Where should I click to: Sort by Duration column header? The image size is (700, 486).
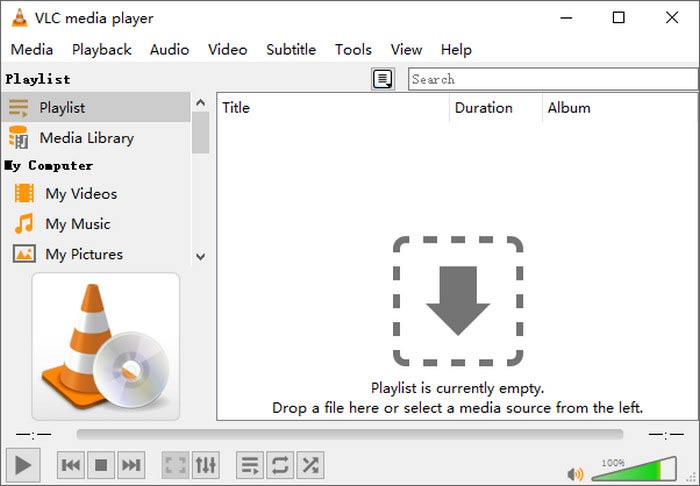tap(496, 108)
